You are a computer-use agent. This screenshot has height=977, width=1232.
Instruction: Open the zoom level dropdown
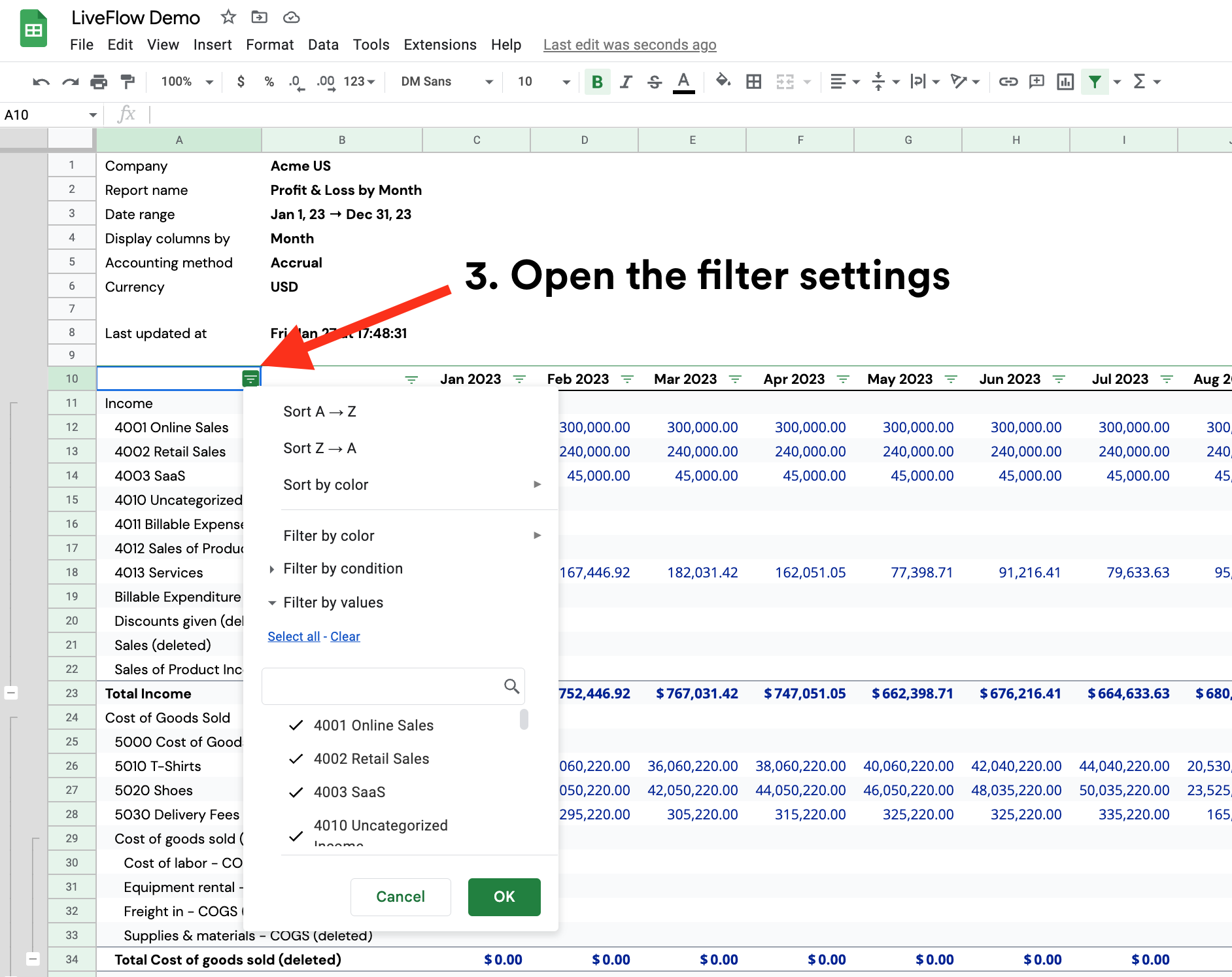(x=187, y=82)
